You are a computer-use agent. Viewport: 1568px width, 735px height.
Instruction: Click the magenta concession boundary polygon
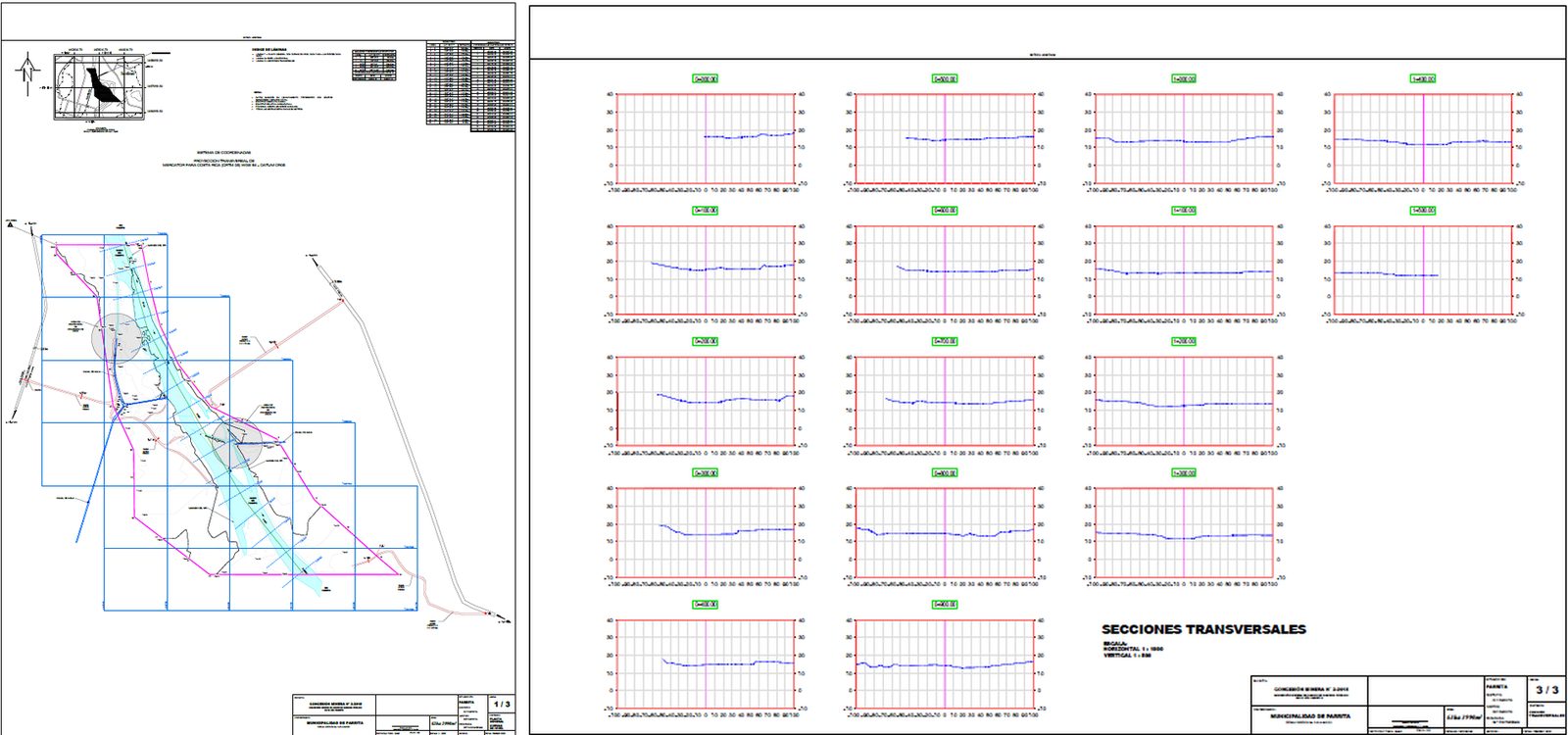pyautogui.click(x=216, y=412)
